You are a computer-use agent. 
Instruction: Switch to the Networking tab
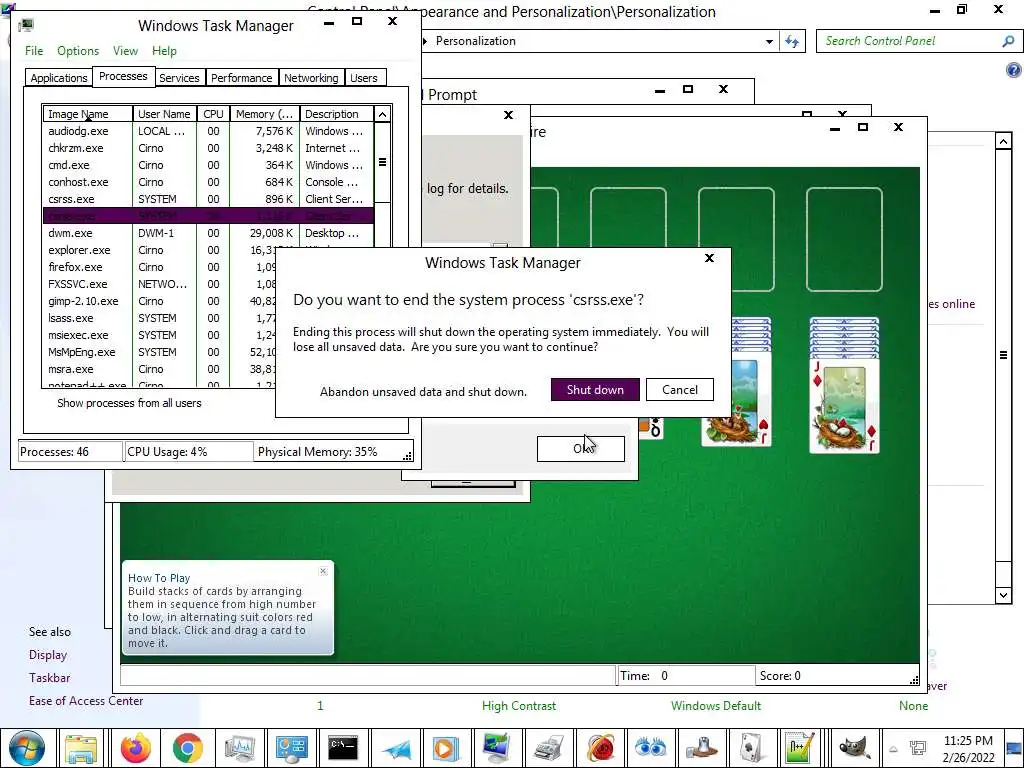pyautogui.click(x=311, y=78)
